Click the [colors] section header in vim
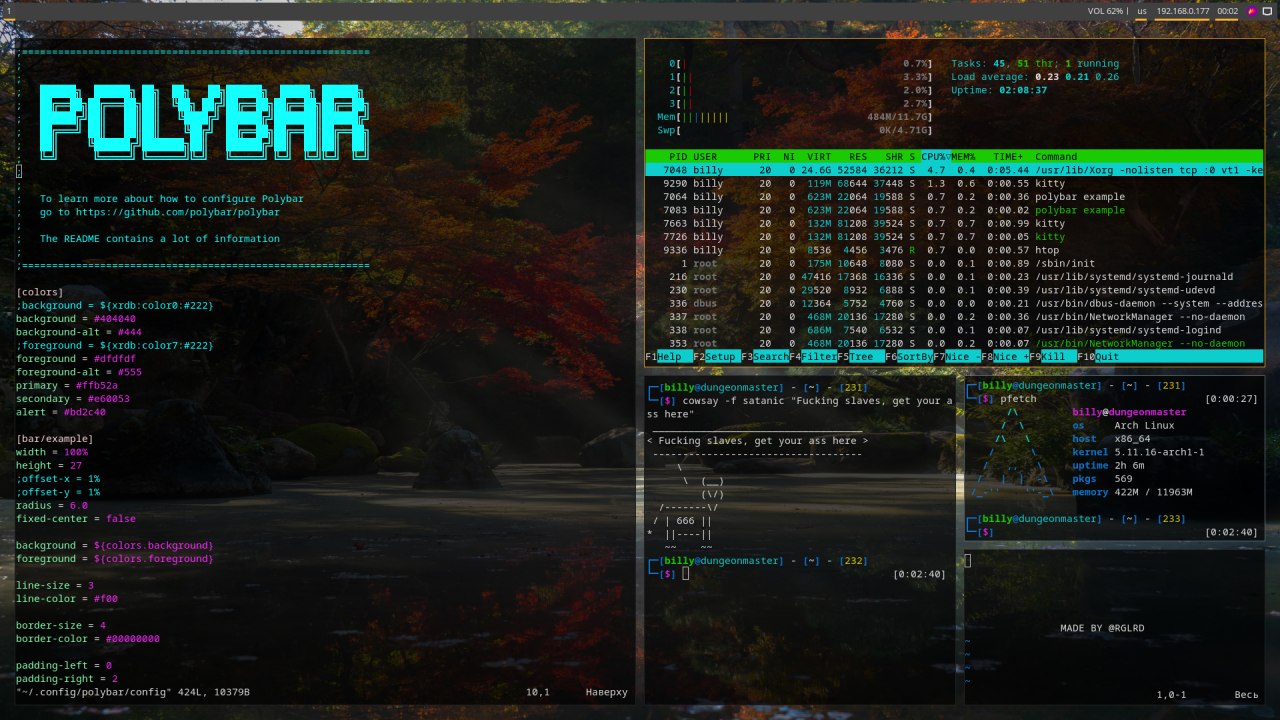The width and height of the screenshot is (1280, 720). click(x=40, y=292)
